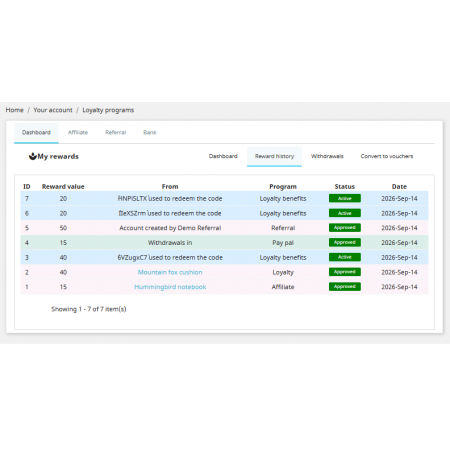
Task: Click the Date column header
Action: pyautogui.click(x=399, y=187)
